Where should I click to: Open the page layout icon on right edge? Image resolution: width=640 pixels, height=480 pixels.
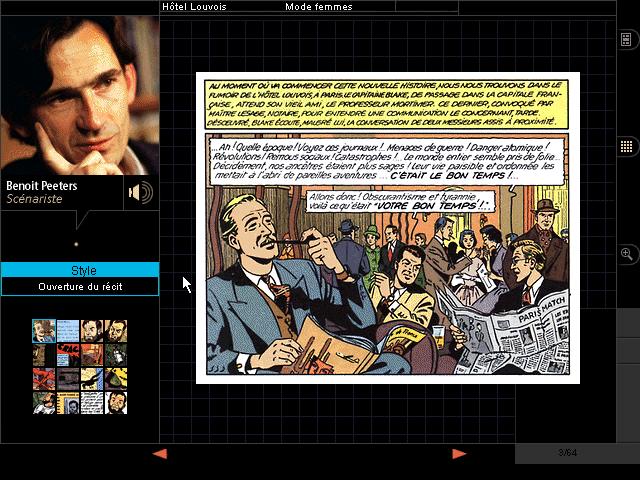tap(626, 40)
